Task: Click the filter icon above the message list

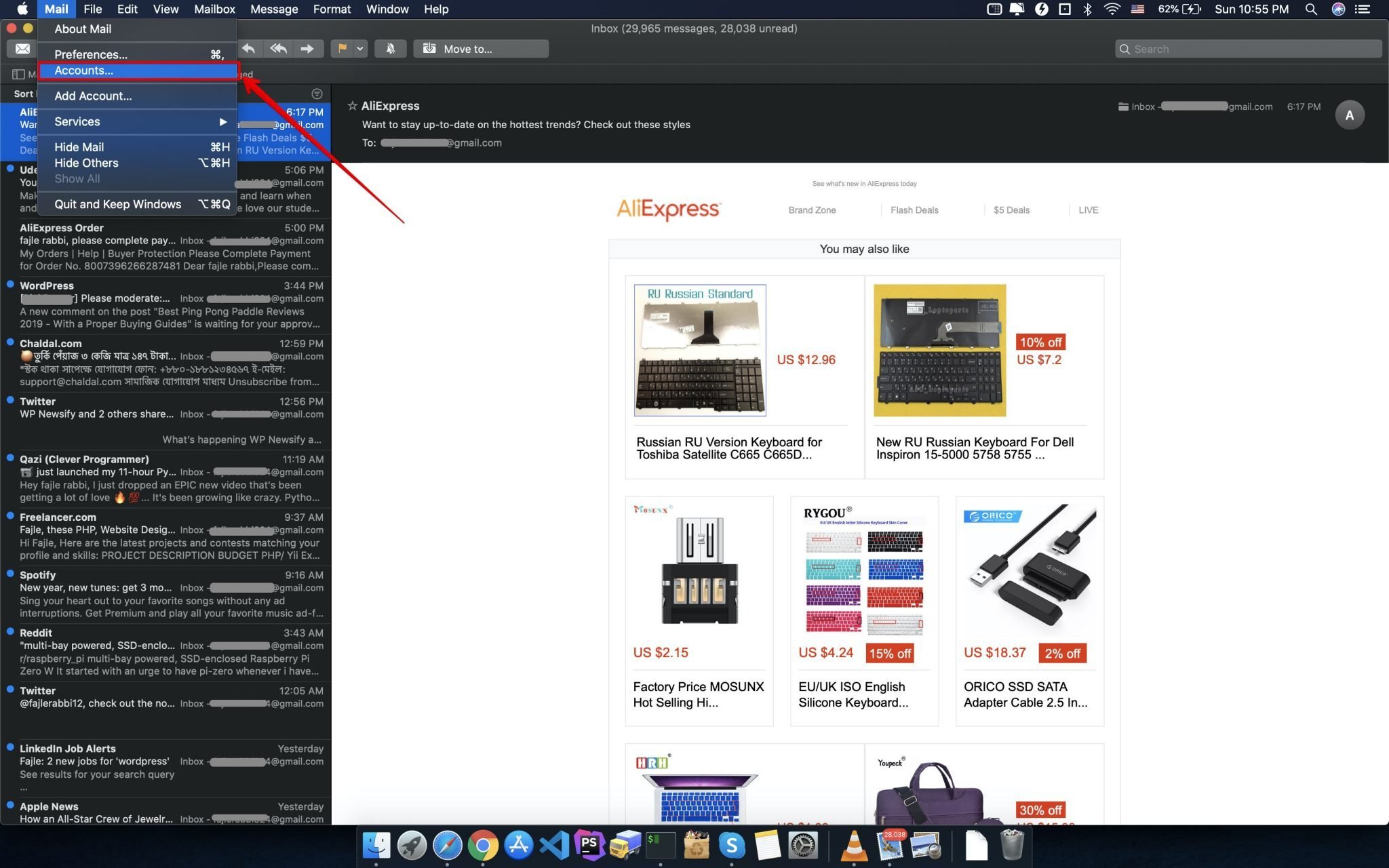Action: coord(317,94)
